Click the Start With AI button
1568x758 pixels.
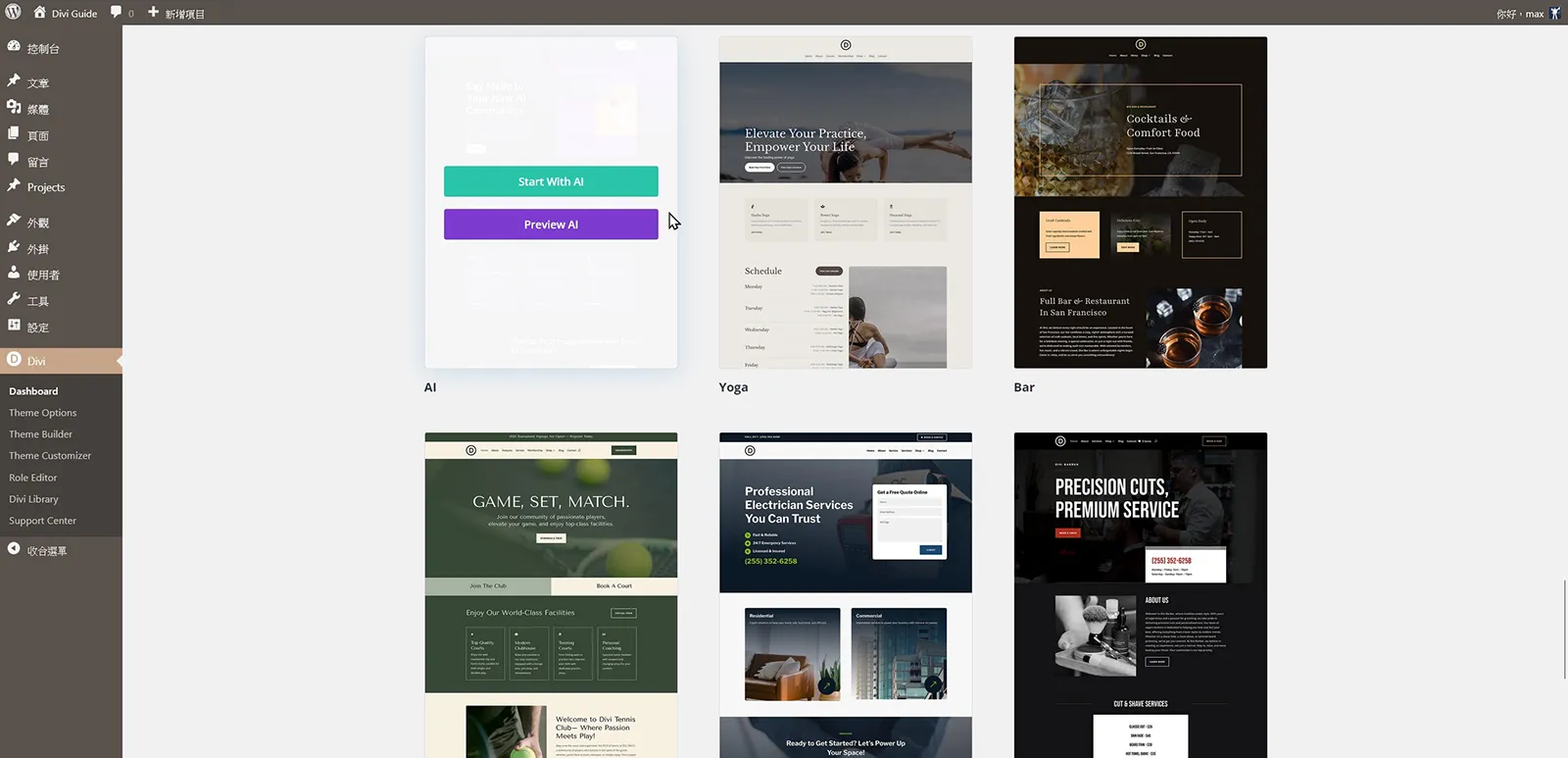coord(551,181)
